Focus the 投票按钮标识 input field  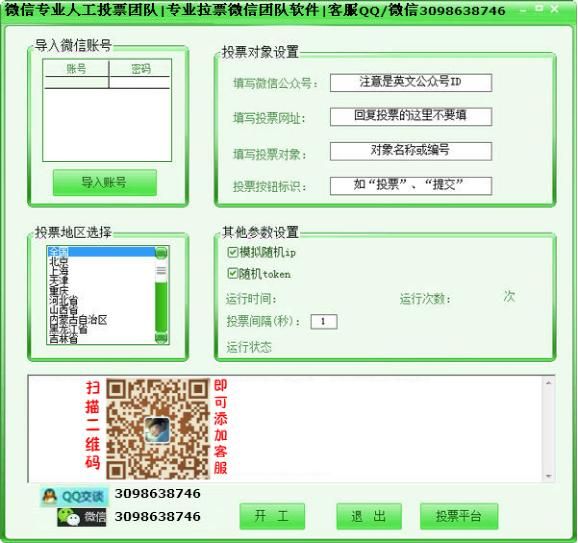tap(411, 185)
